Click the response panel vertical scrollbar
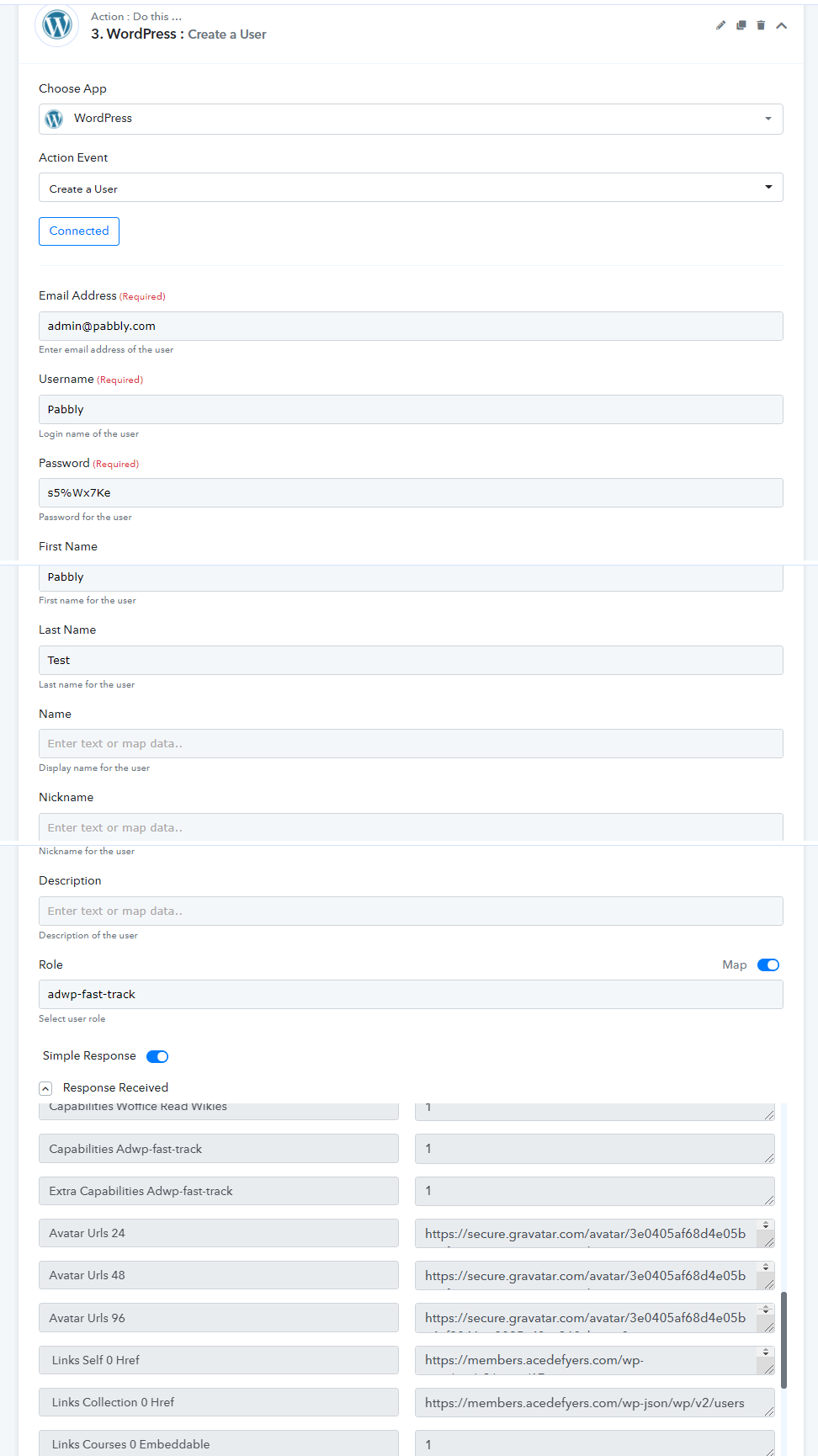This screenshot has width=818, height=1456. [x=783, y=1338]
